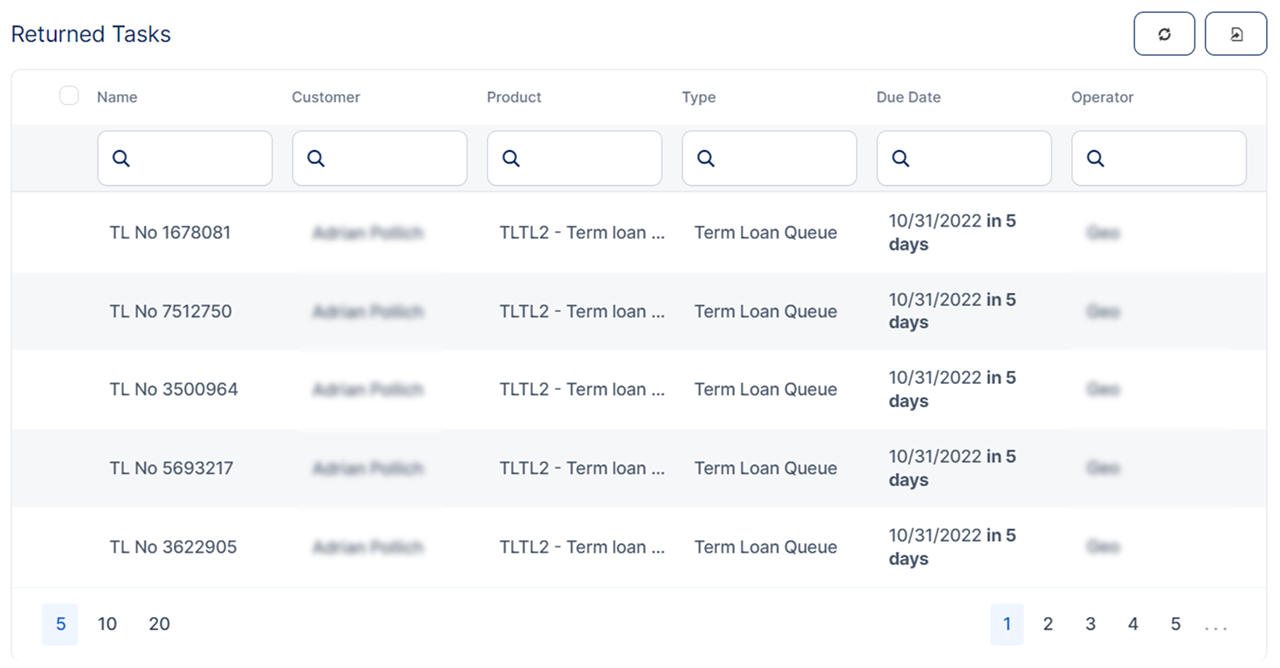This screenshot has width=1280, height=668.
Task: Go to page 2 of results
Action: (x=1048, y=624)
